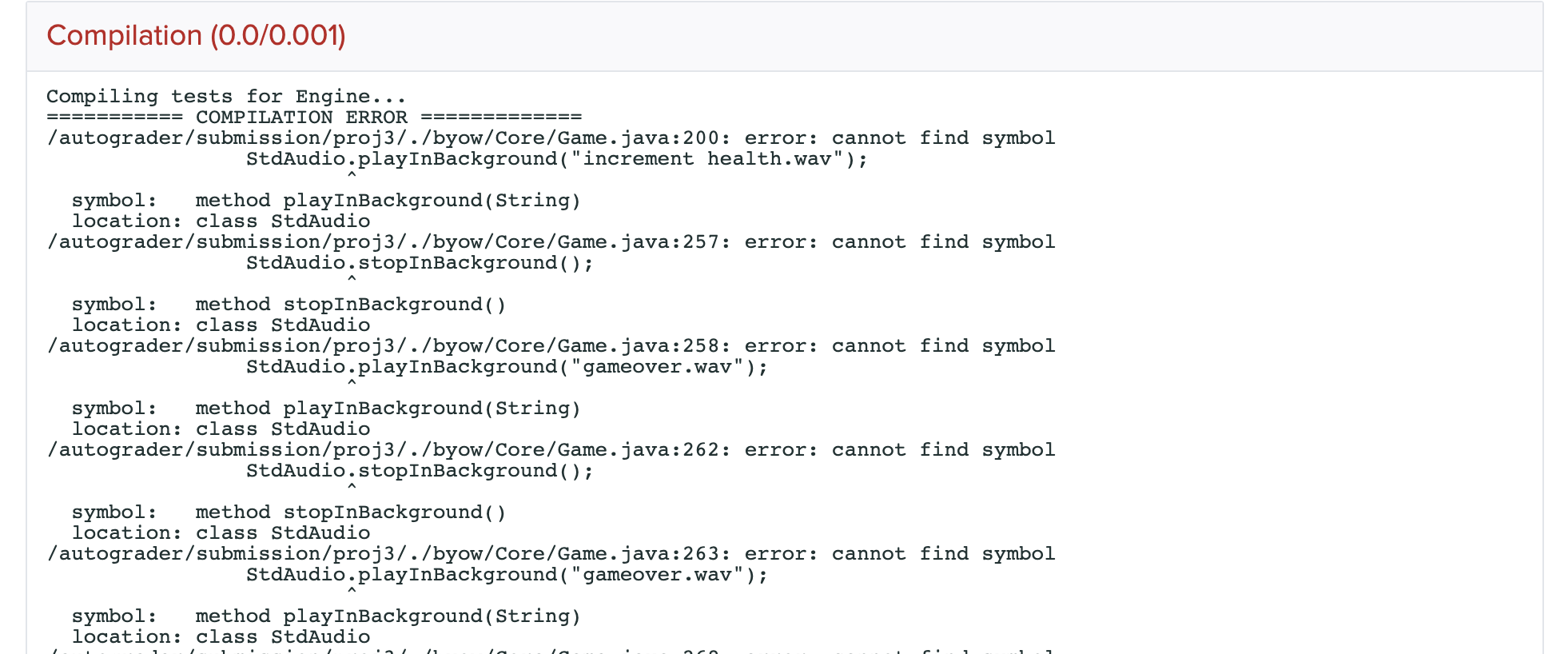Click the symbol line below the Game.java:262 error
Screen dimensions: 1568x654
pyautogui.click(x=289, y=512)
